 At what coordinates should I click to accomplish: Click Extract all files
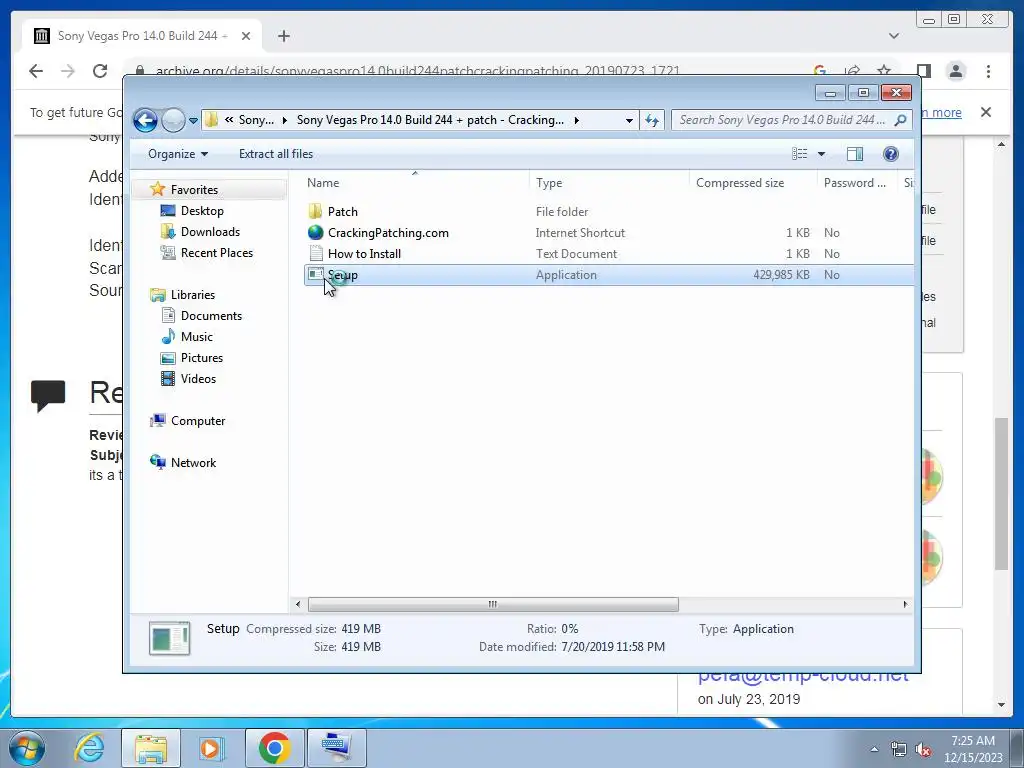[x=276, y=154]
